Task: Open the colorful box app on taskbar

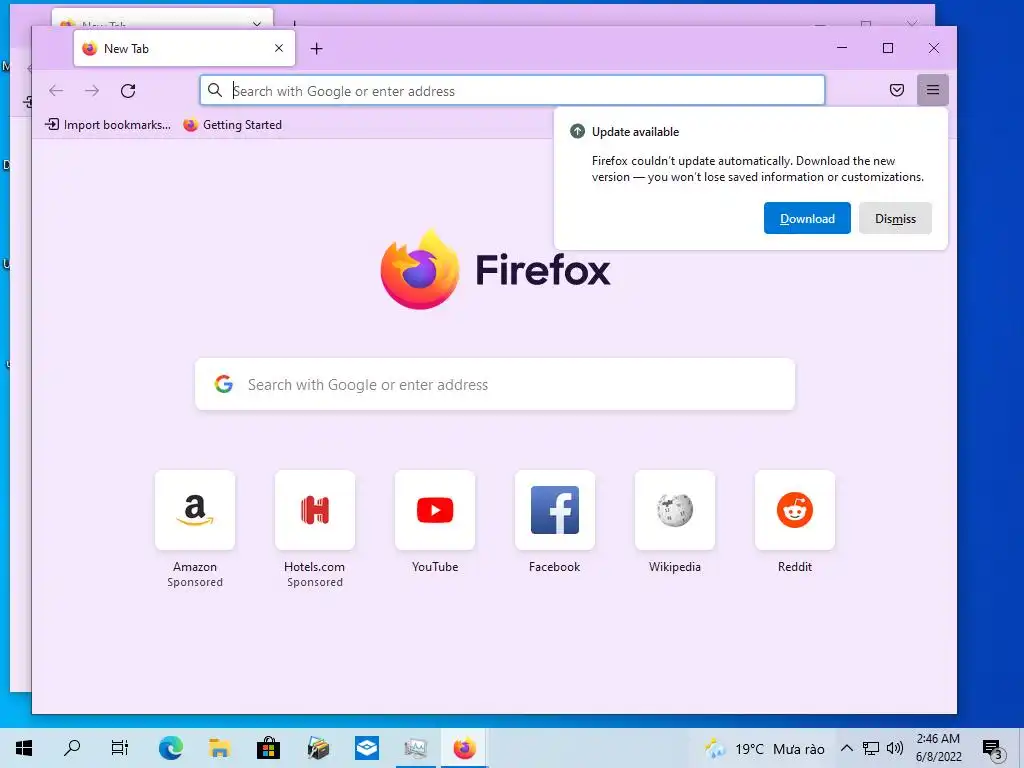Action: (318, 748)
